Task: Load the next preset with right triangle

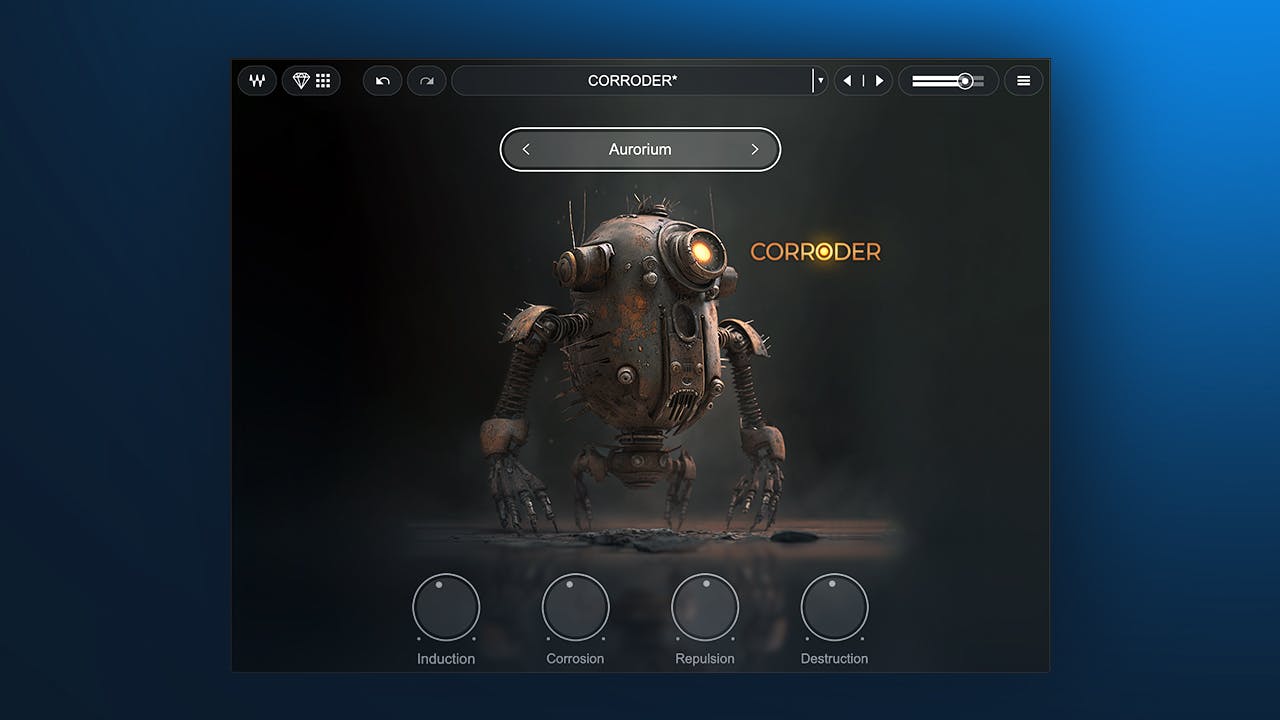Action: click(x=879, y=81)
